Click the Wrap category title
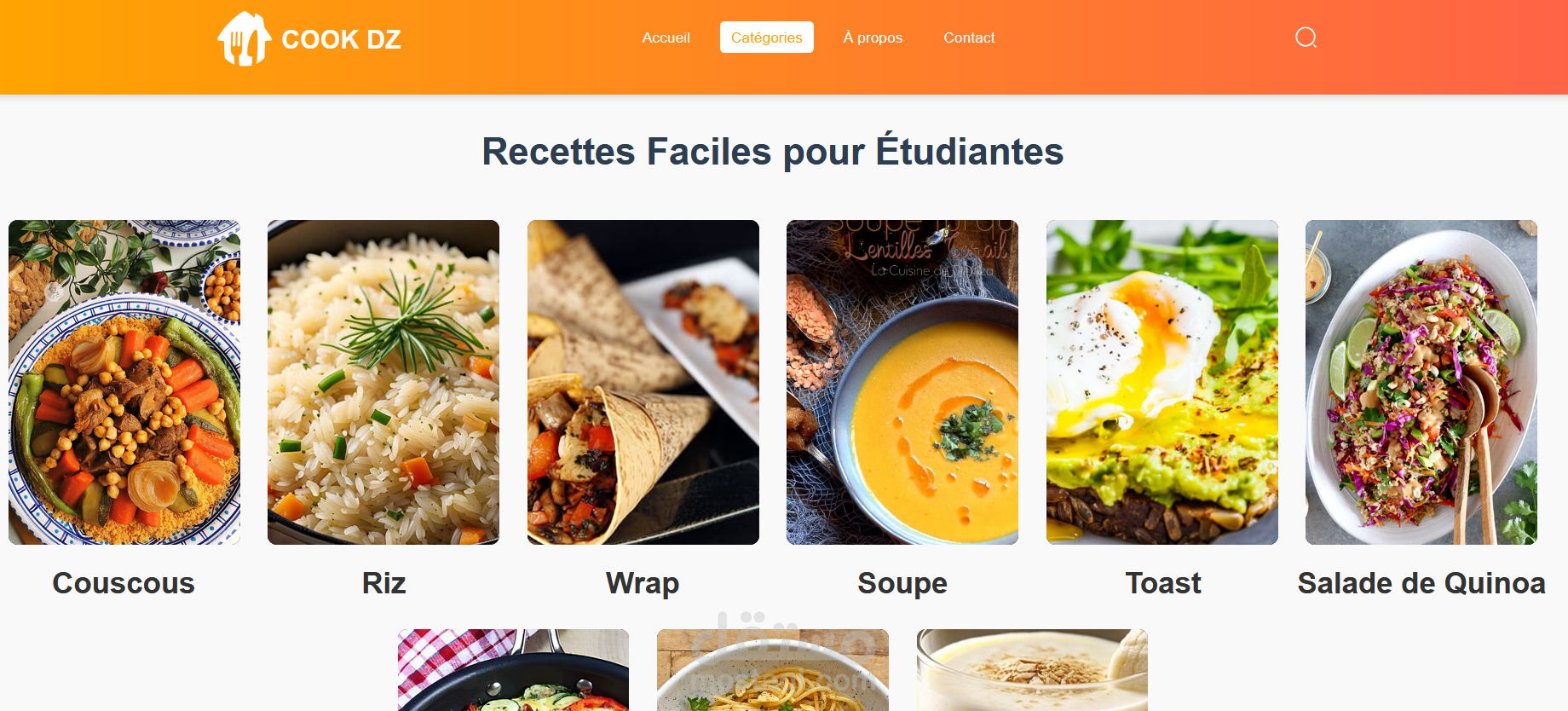This screenshot has width=1568, height=711. (x=643, y=584)
